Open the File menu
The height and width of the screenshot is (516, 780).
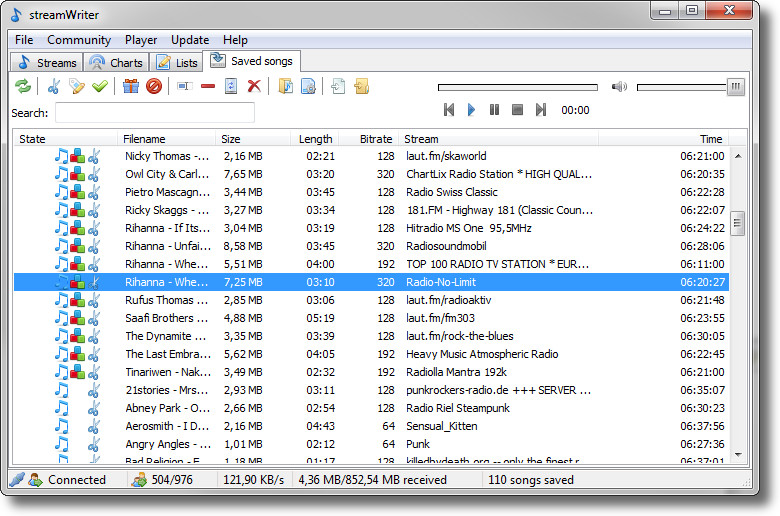click(x=24, y=40)
